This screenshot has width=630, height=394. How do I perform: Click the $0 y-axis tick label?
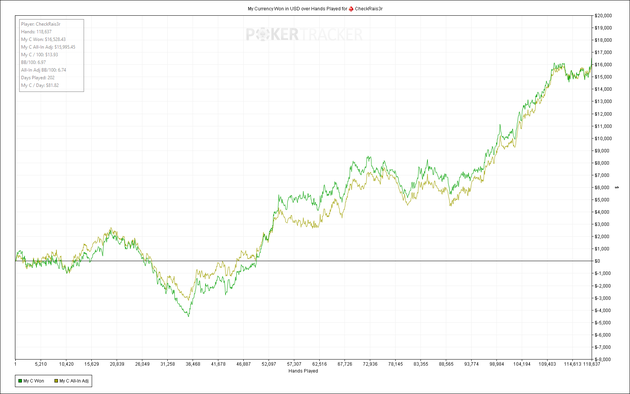pos(597,261)
